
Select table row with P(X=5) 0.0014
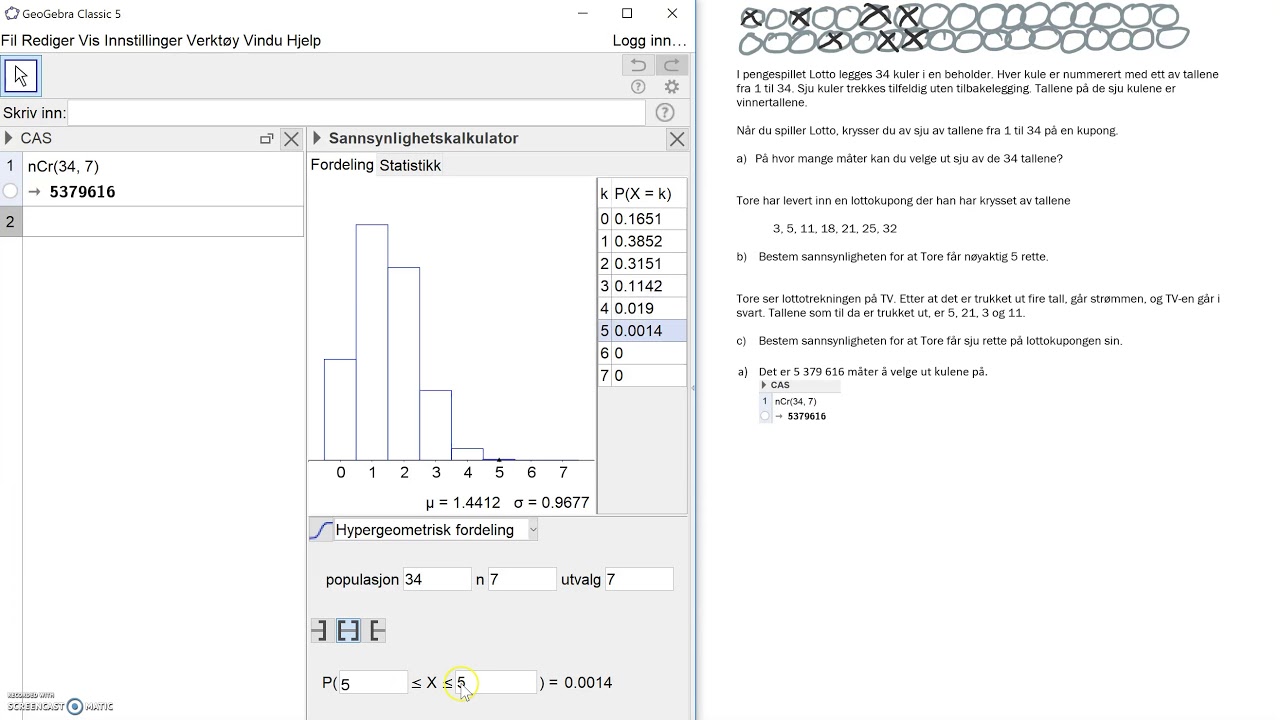coord(643,331)
